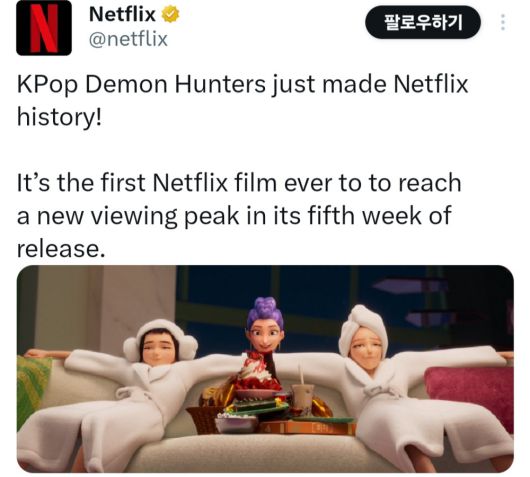
Task: Click the word 'history!' in the tweet
Action: point(59,117)
